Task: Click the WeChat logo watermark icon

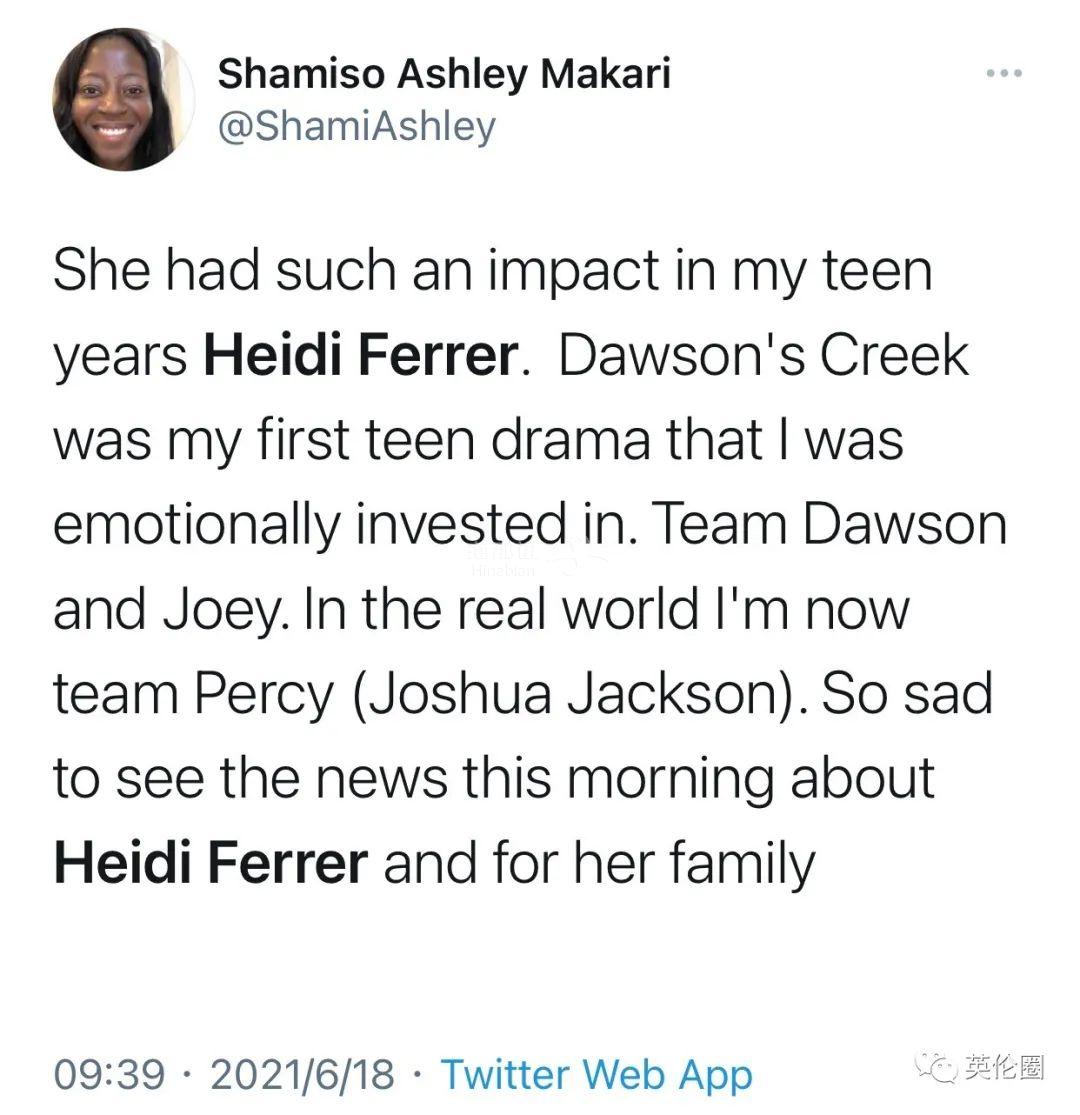Action: [x=937, y=1067]
